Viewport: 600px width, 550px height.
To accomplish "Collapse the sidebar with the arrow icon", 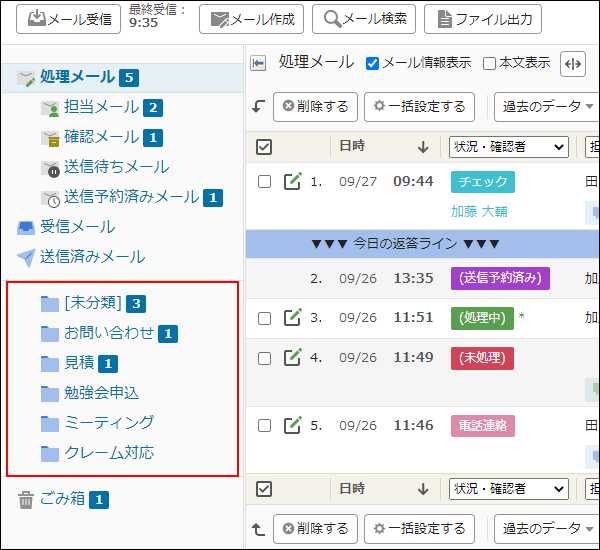I will [x=258, y=63].
